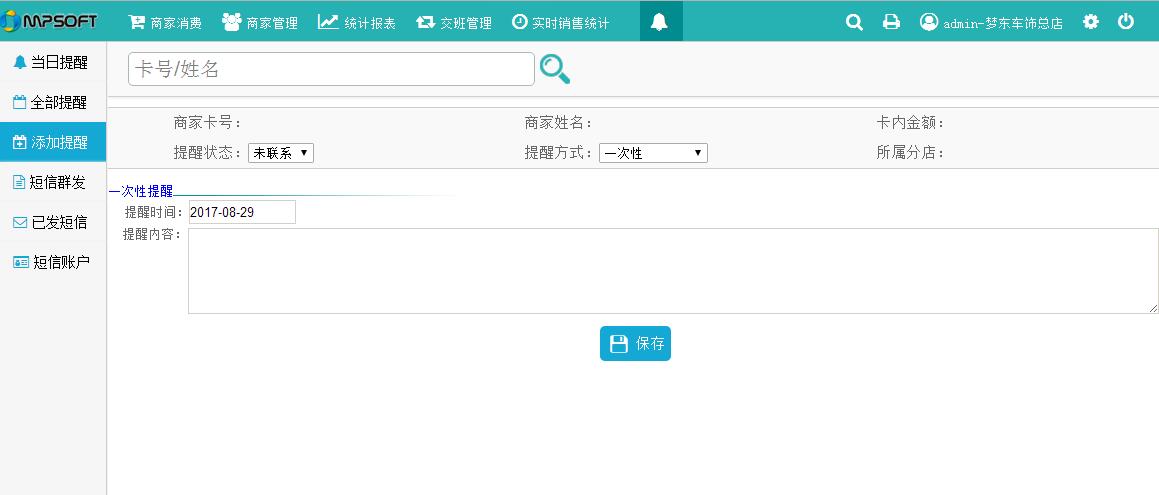Open 实时销售统计 in the top bar
This screenshot has width=1159, height=495.
(x=560, y=22)
